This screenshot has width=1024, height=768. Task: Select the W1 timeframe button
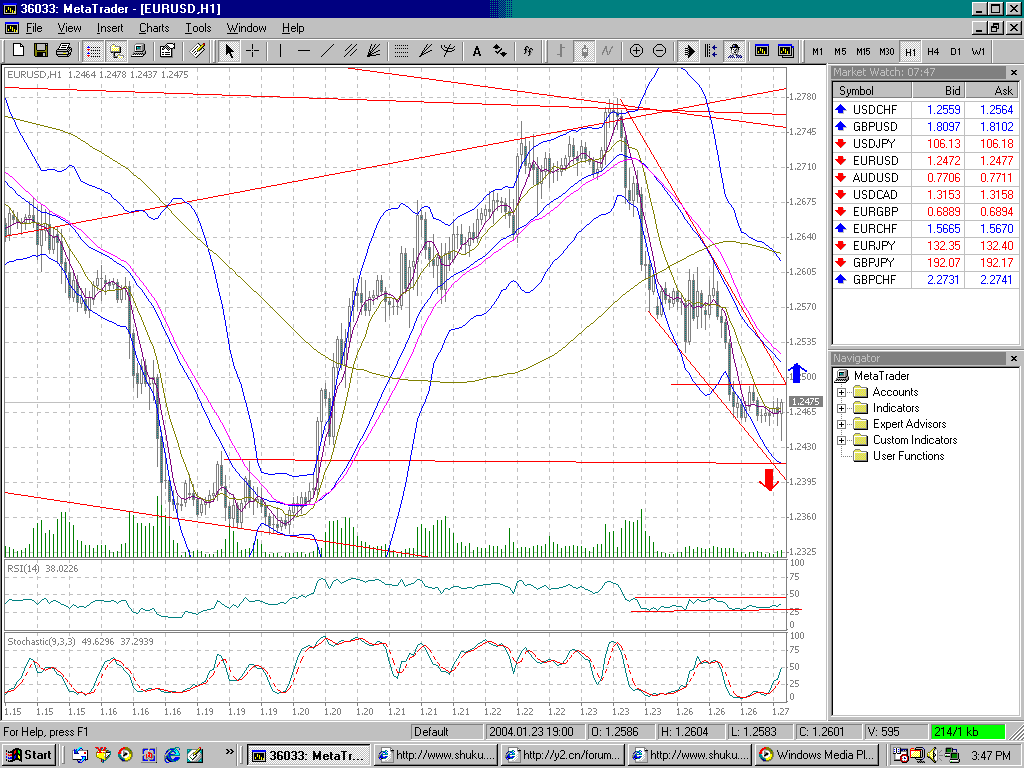978,51
